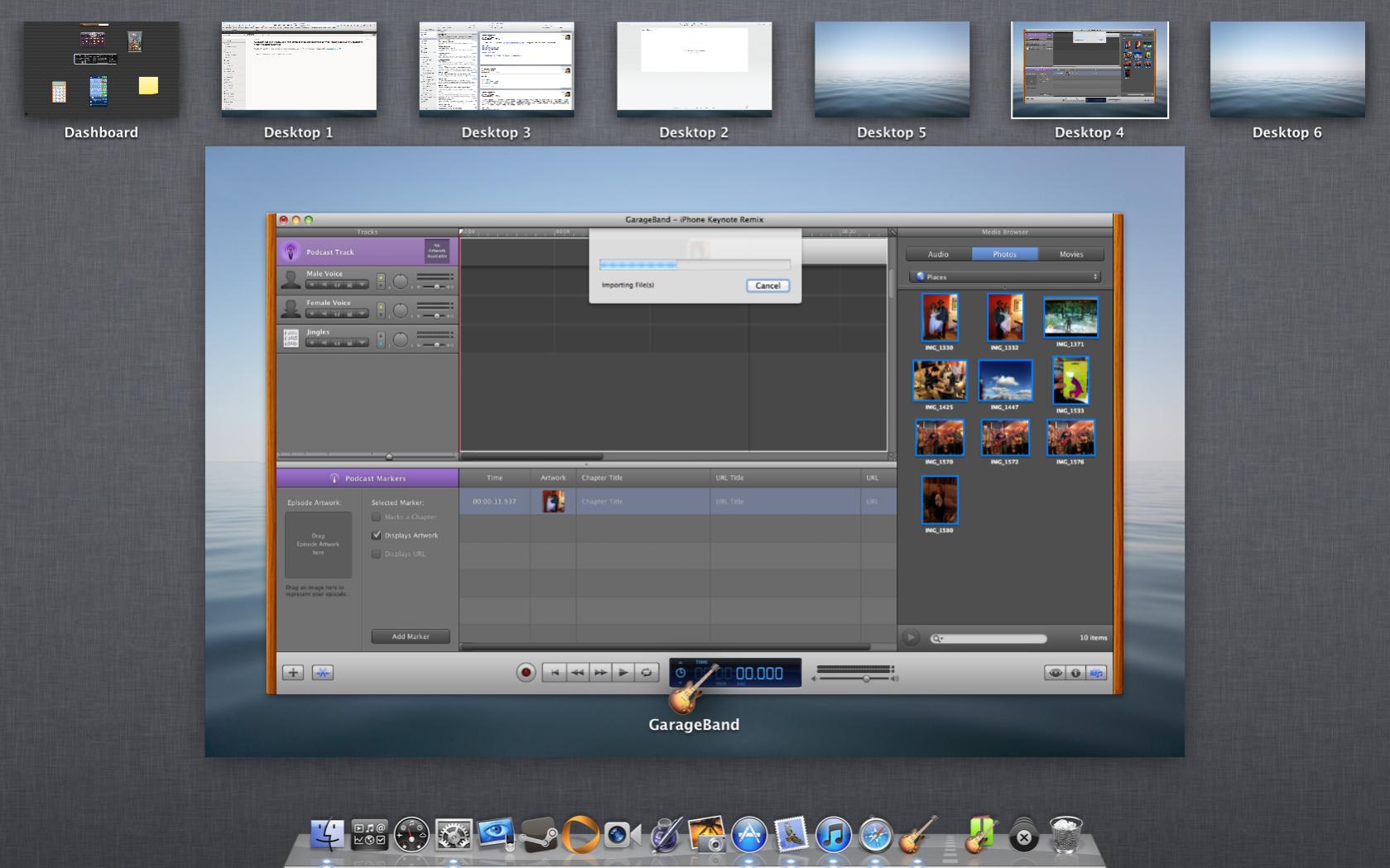This screenshot has height=868, width=1390.
Task: Select photo IMG_1533 in Media Browser
Action: [1070, 380]
